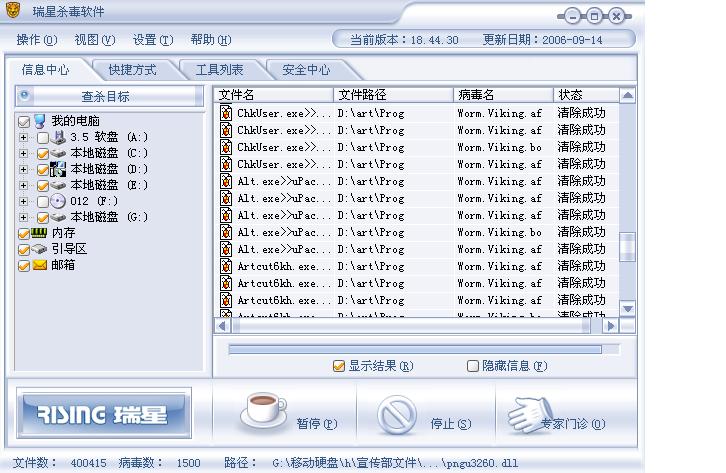Click the 查杀目标 header button

(109, 96)
